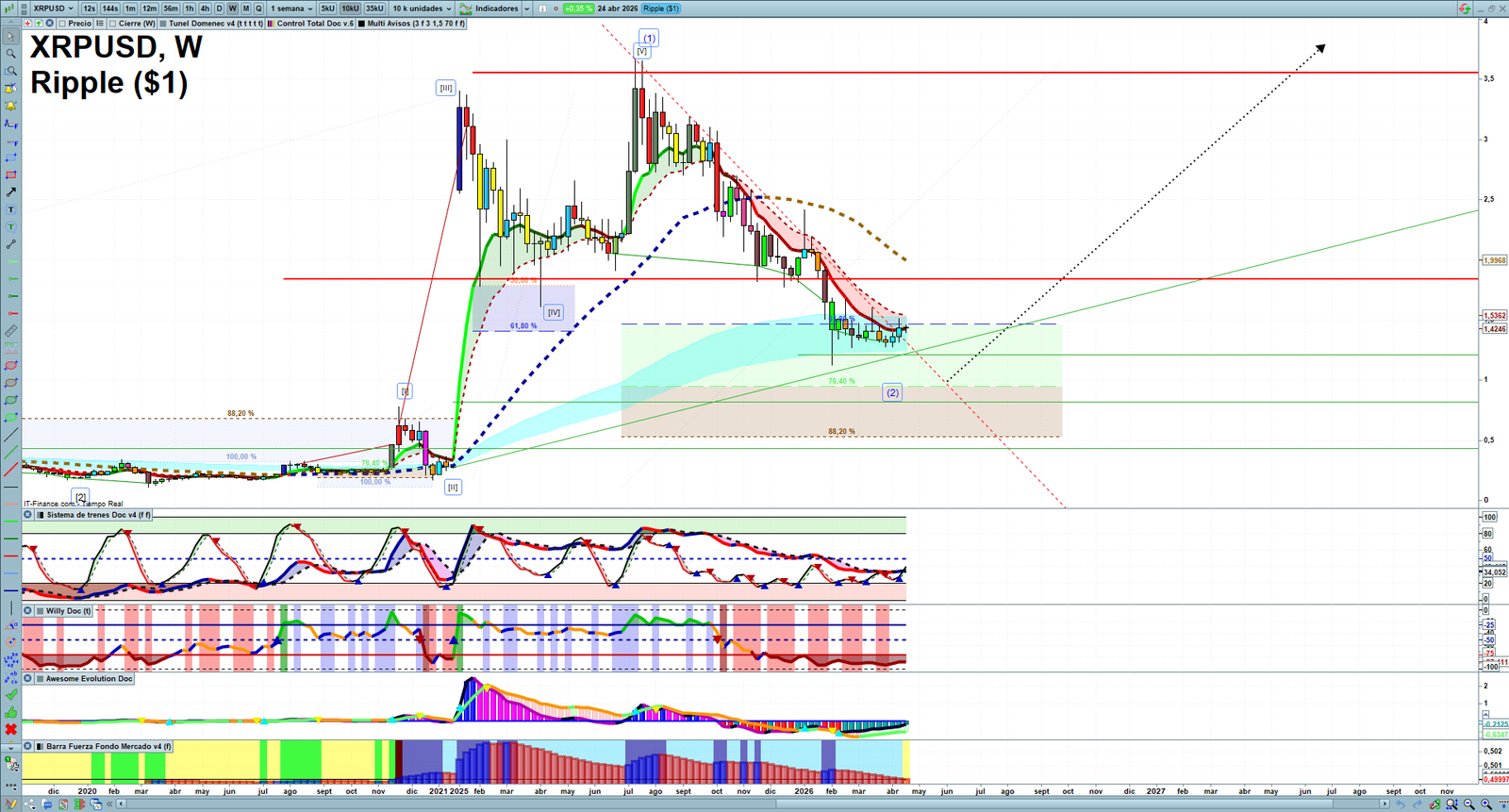Zoom in with the plus magnifier
Screen dimensions: 1509x812
[x=1486, y=804]
